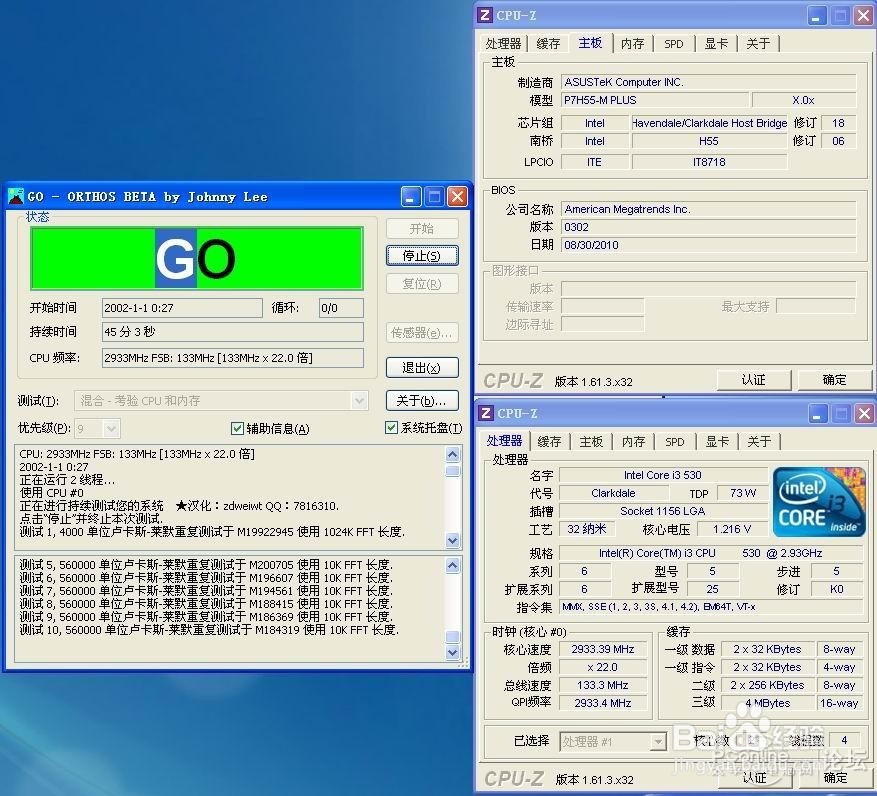Click bus speed value 133.3 MHz
The width and height of the screenshot is (877, 796).
(x=603, y=685)
